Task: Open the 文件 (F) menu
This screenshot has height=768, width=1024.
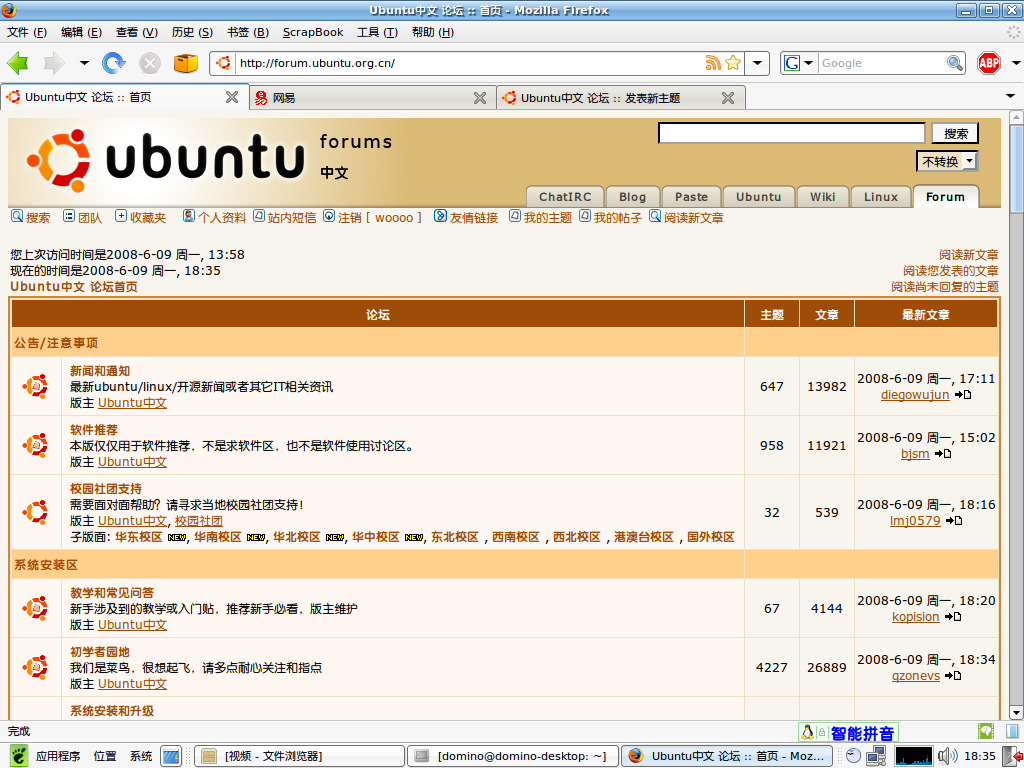Action: click(x=27, y=32)
